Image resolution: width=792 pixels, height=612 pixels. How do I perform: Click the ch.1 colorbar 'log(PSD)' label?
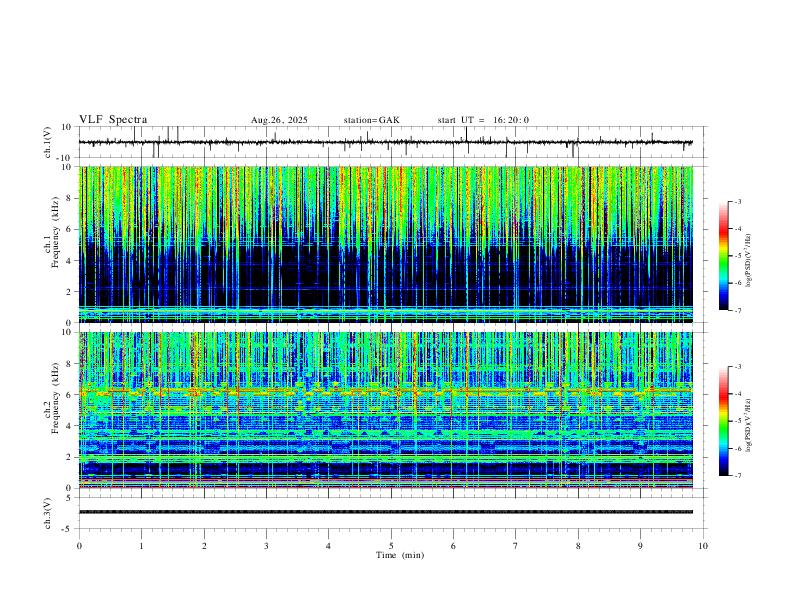[x=749, y=260]
